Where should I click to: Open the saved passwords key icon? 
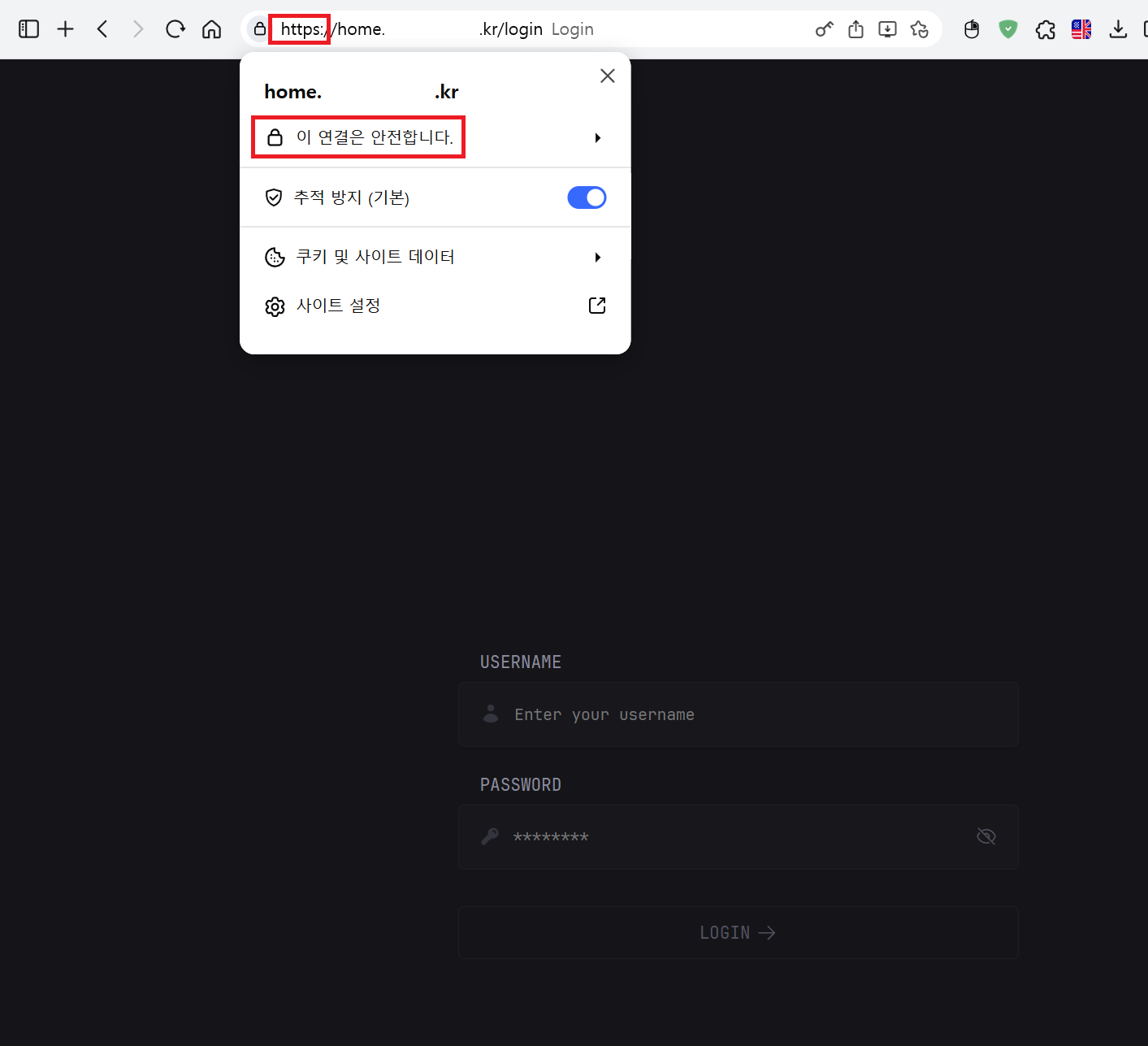824,29
